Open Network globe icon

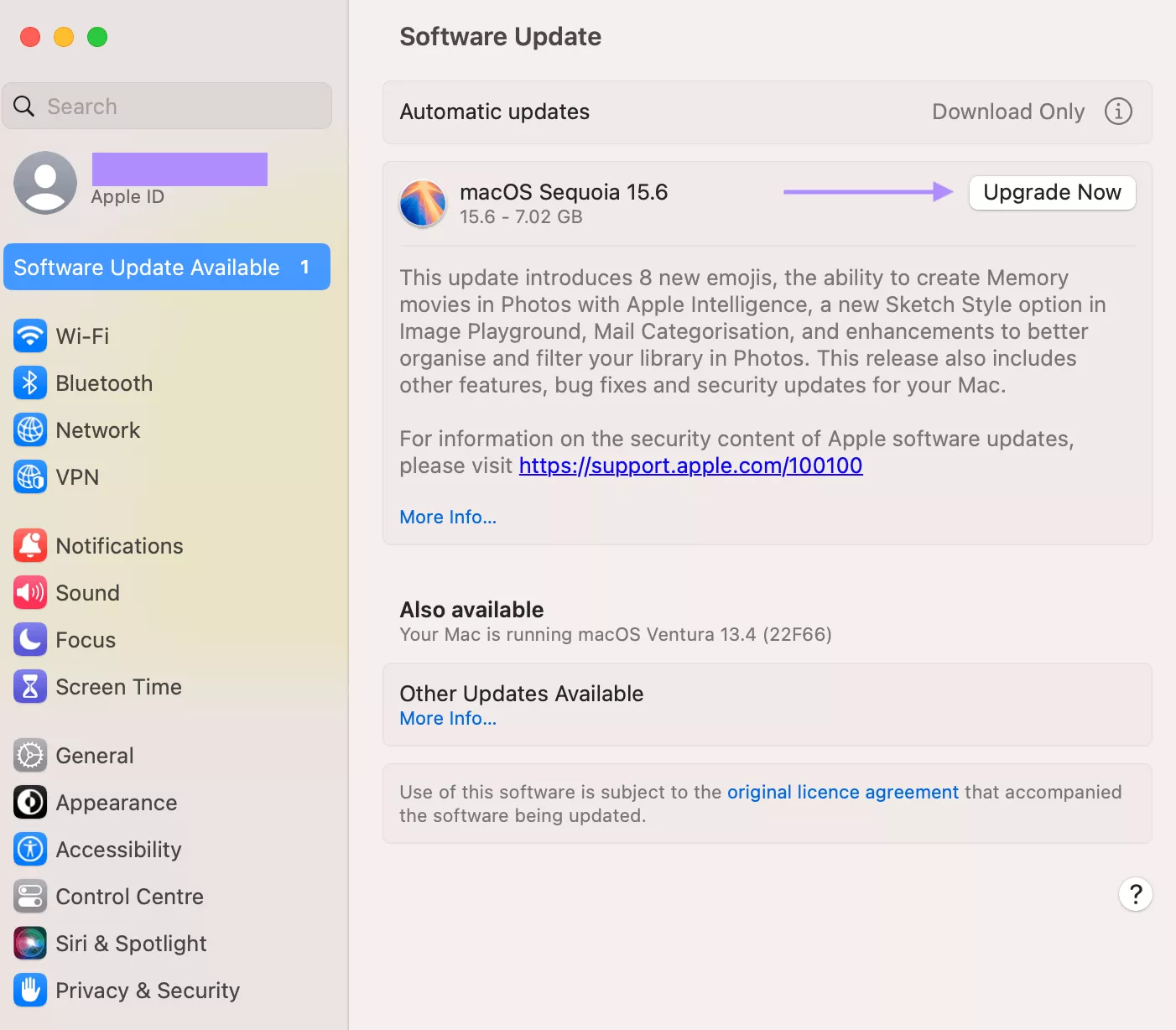[x=30, y=430]
